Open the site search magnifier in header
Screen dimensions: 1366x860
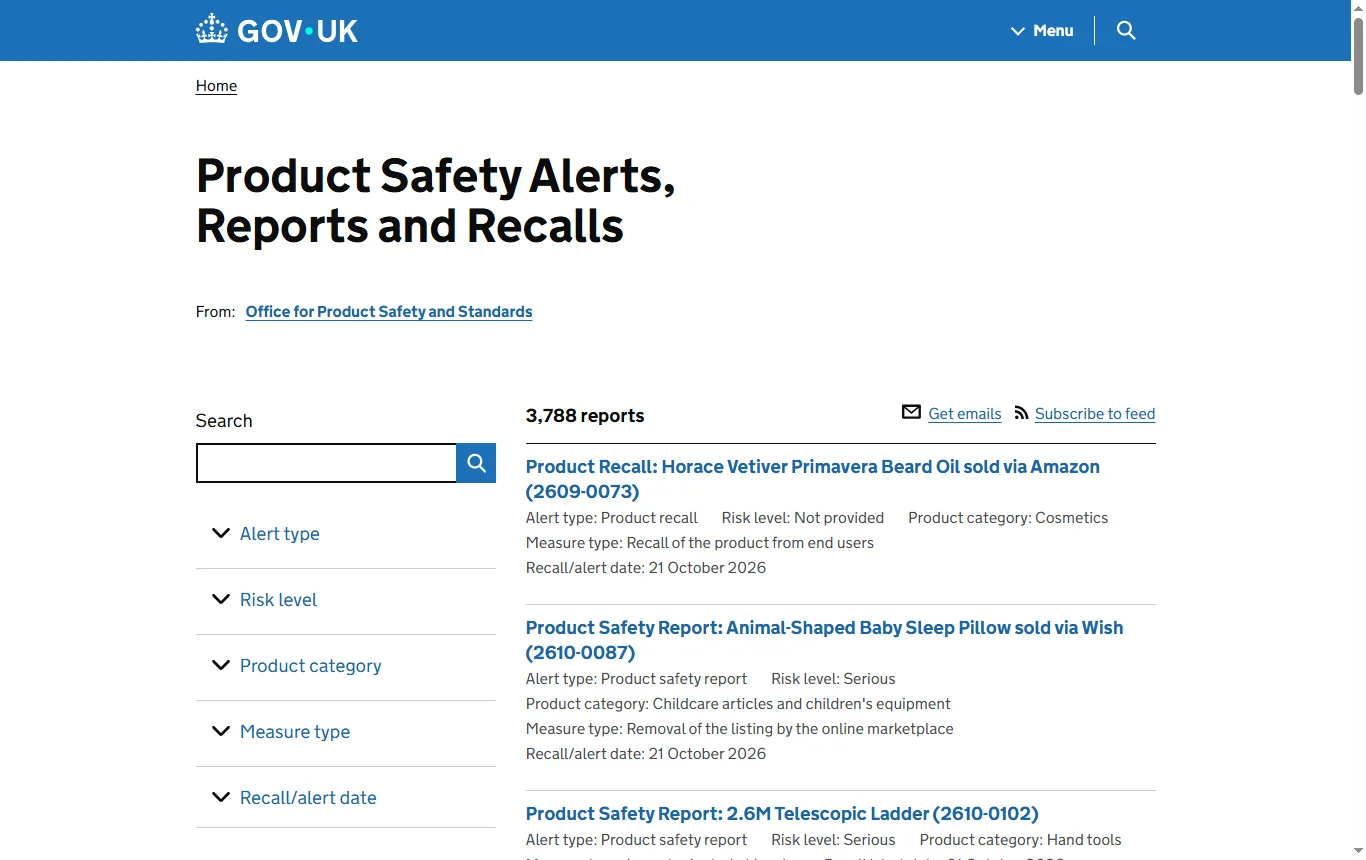tap(1126, 30)
